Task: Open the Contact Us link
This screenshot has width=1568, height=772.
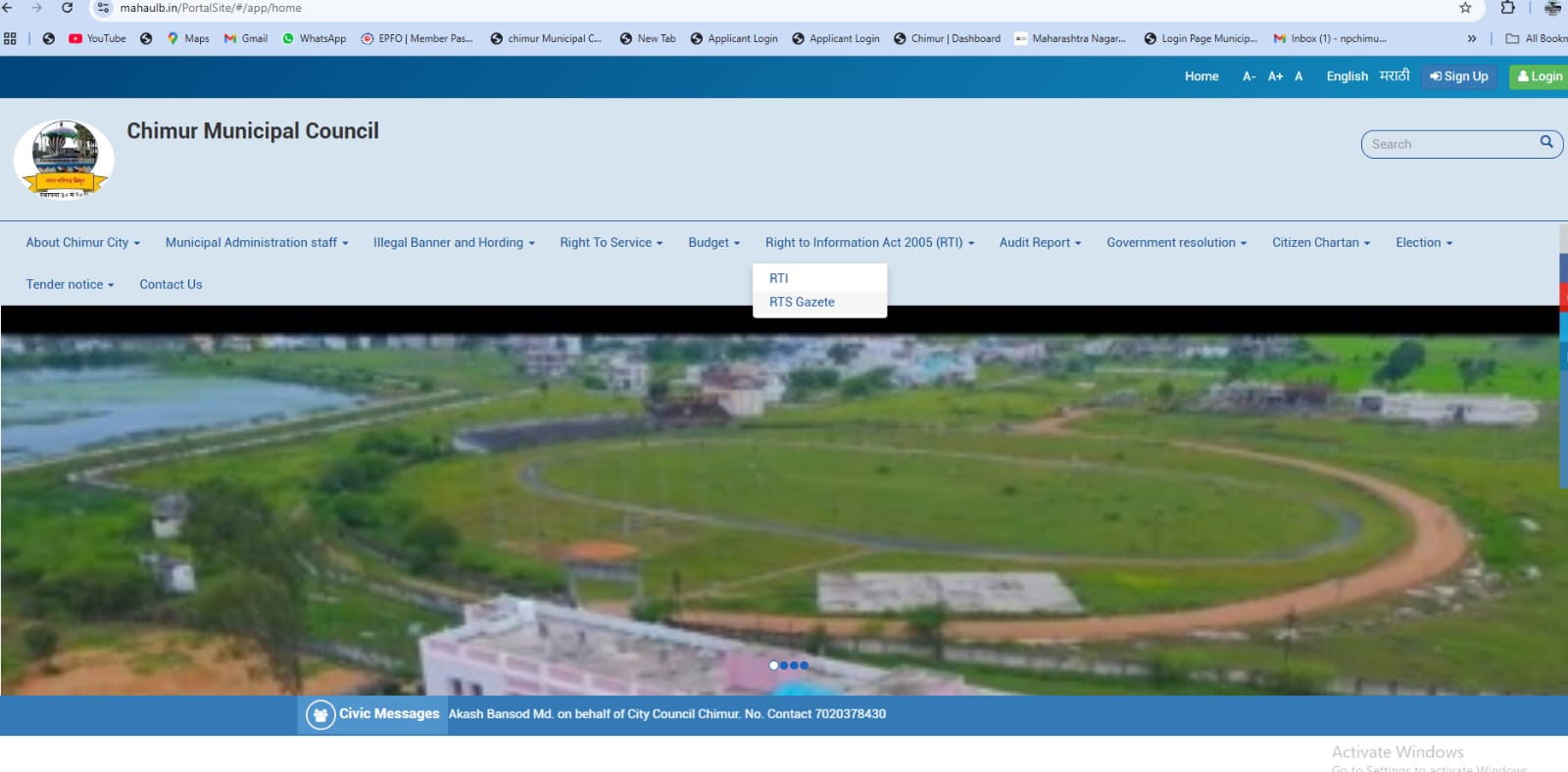Action: click(x=171, y=285)
